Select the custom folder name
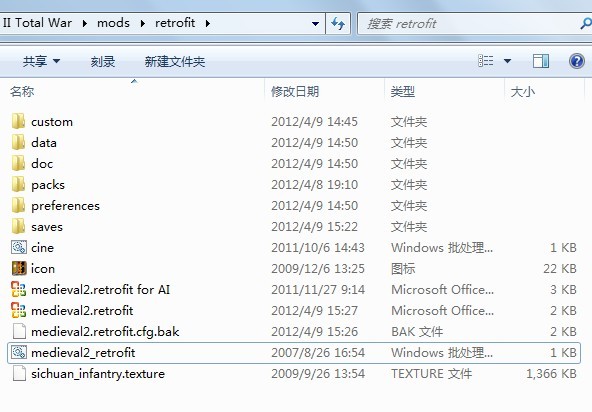The image size is (592, 412). (52, 122)
